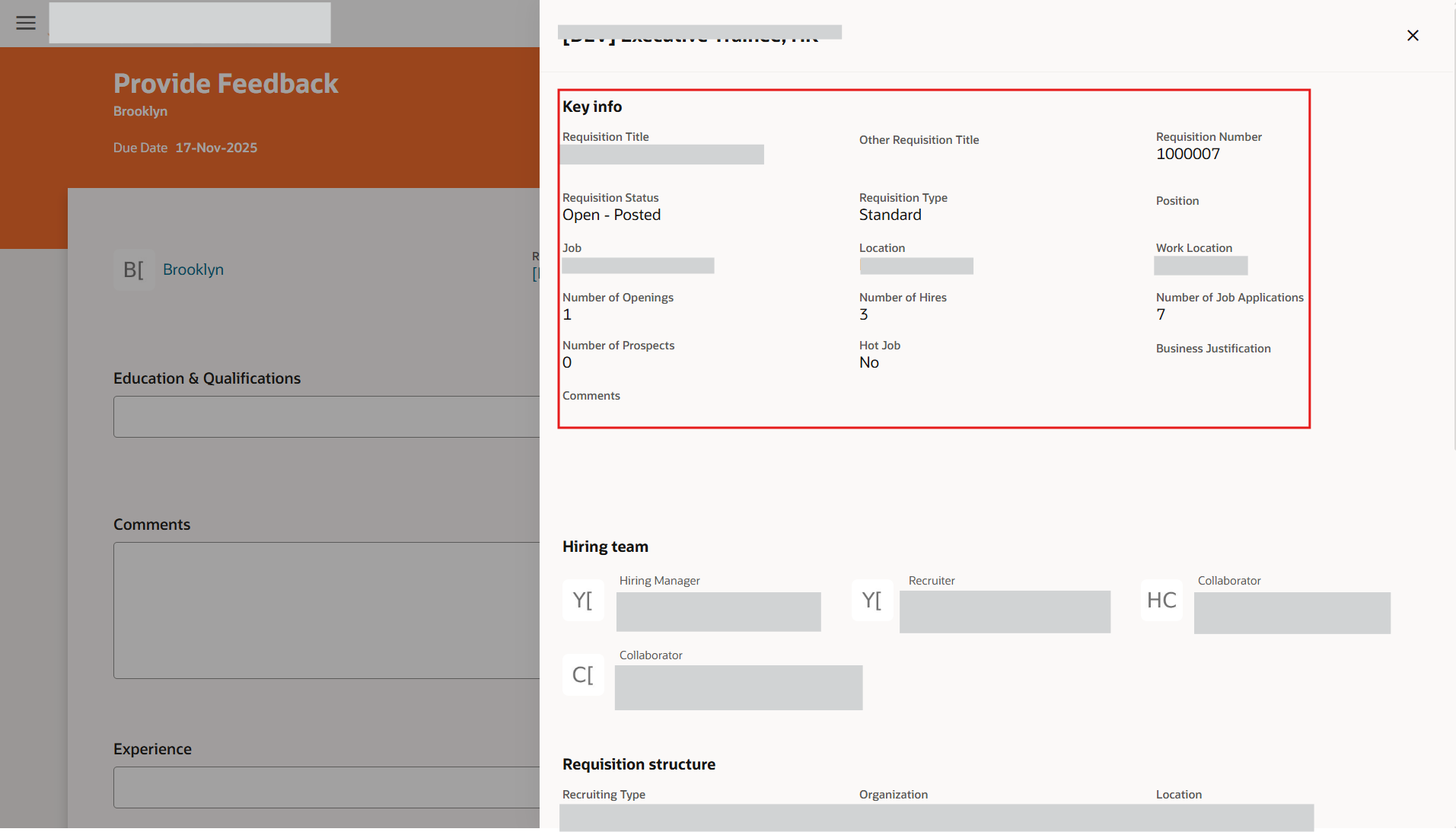
Task: Click the Number of Prospects label
Action: (618, 346)
